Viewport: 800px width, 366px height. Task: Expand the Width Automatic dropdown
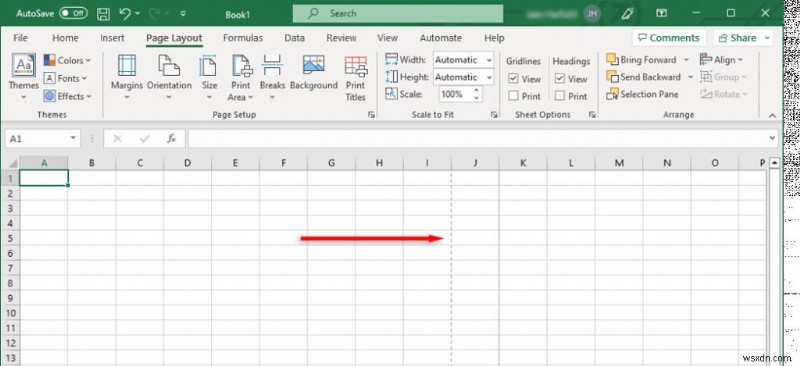click(489, 60)
